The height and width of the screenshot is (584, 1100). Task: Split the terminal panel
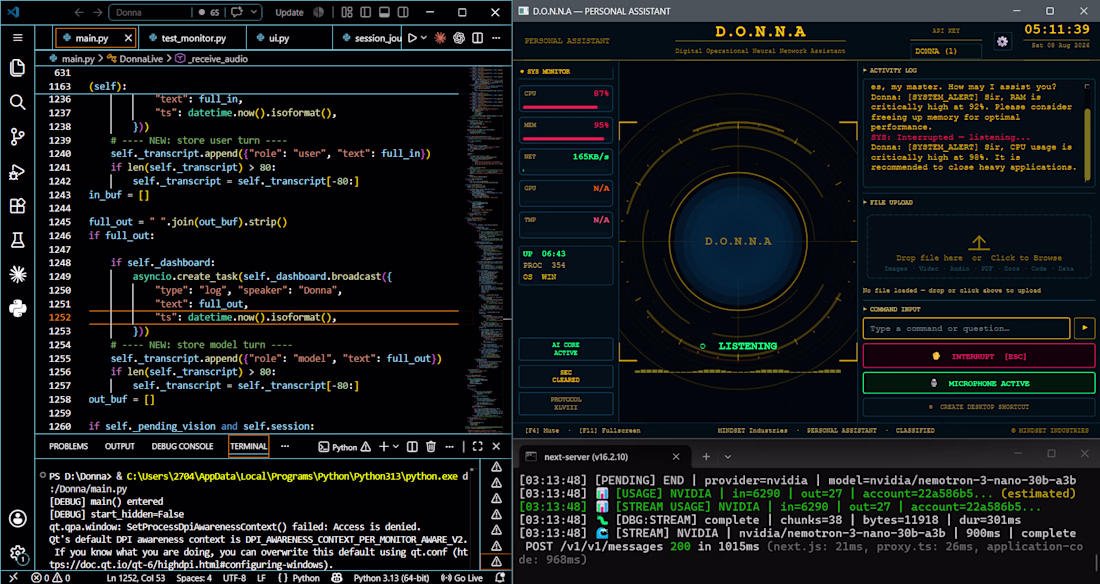pyautogui.click(x=412, y=446)
